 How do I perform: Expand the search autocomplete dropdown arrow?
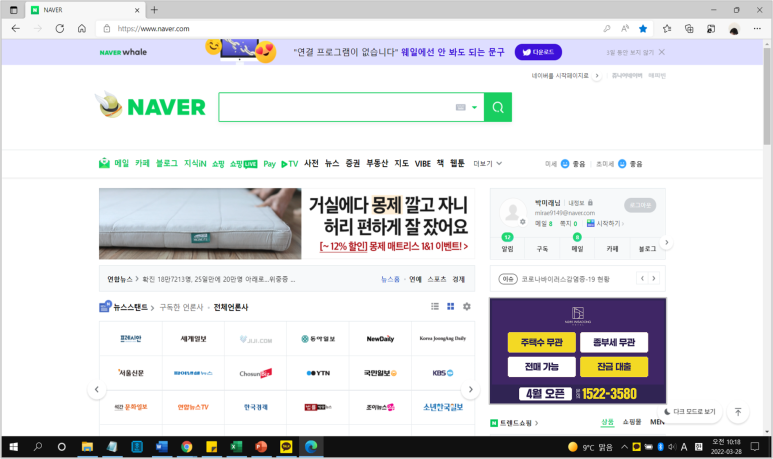pos(474,107)
